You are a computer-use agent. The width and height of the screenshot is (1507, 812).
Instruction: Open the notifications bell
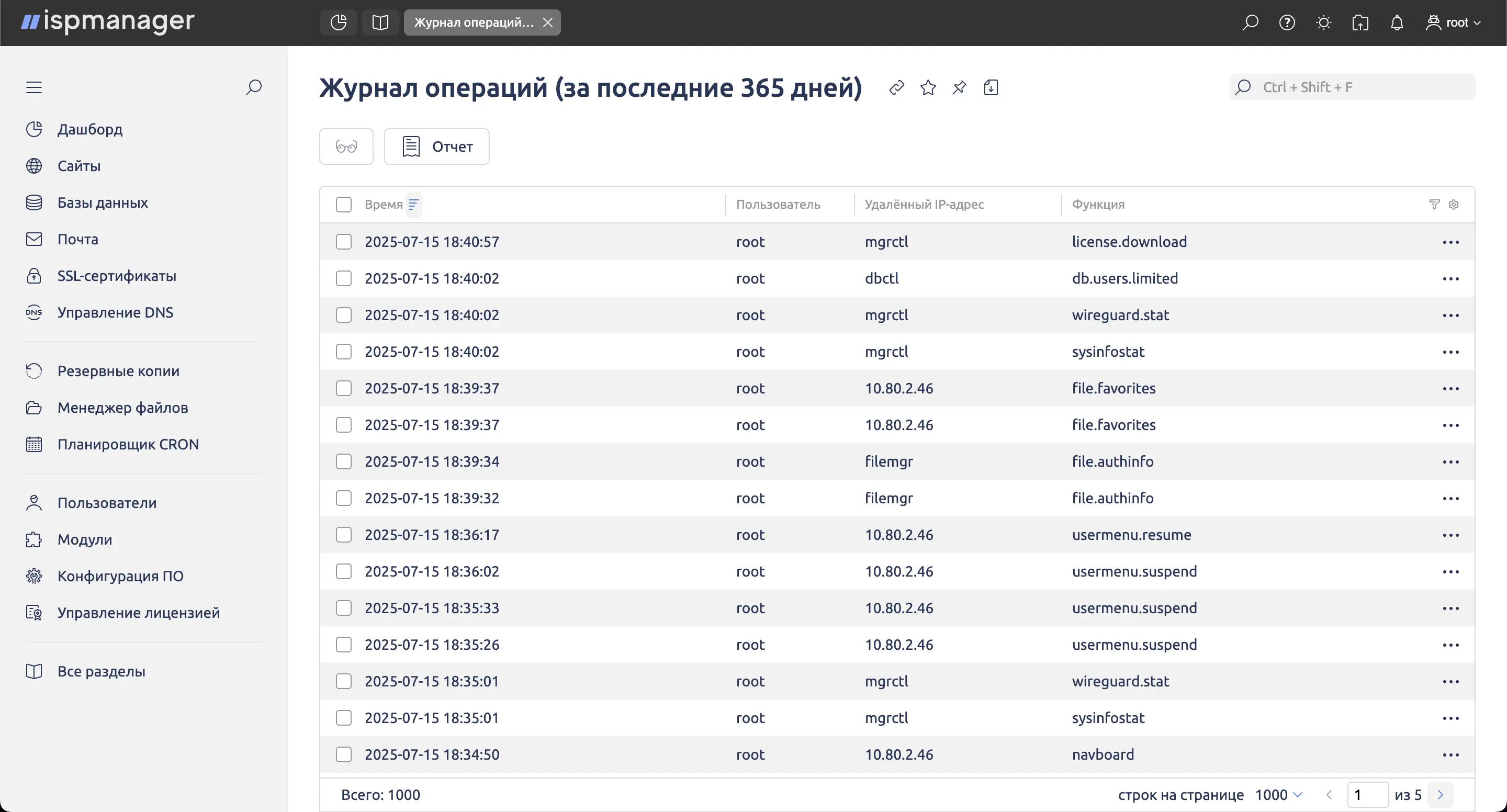coord(1397,22)
